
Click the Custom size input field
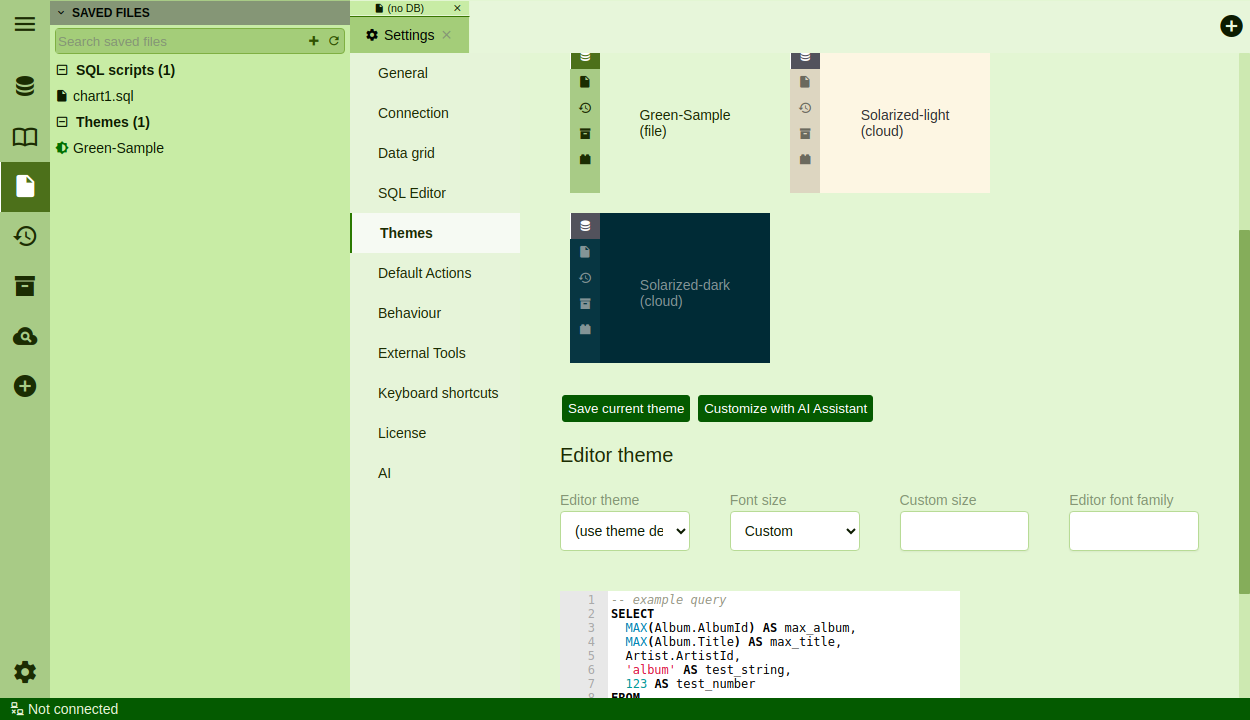click(964, 531)
